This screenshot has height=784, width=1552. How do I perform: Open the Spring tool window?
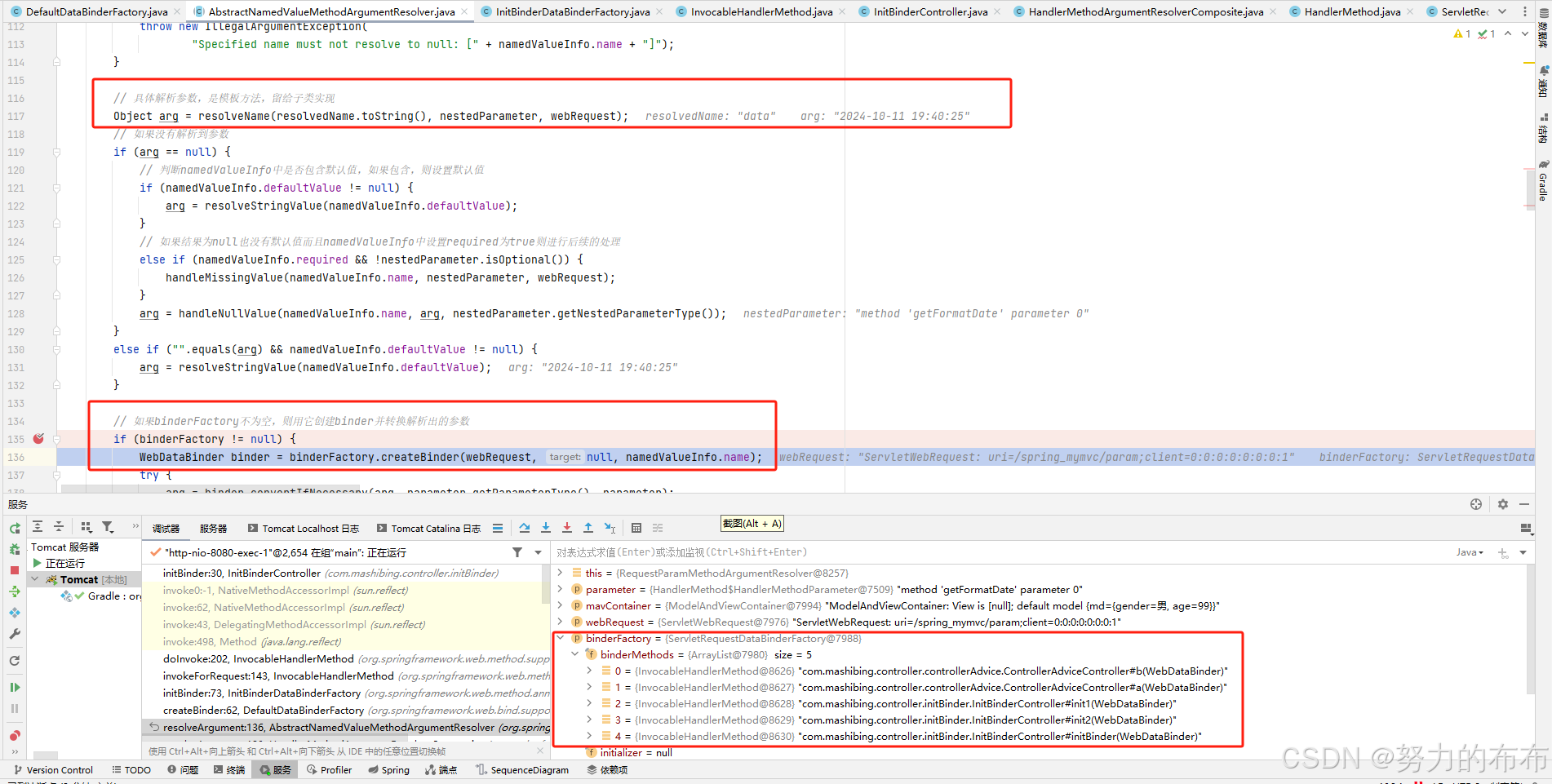(x=388, y=769)
